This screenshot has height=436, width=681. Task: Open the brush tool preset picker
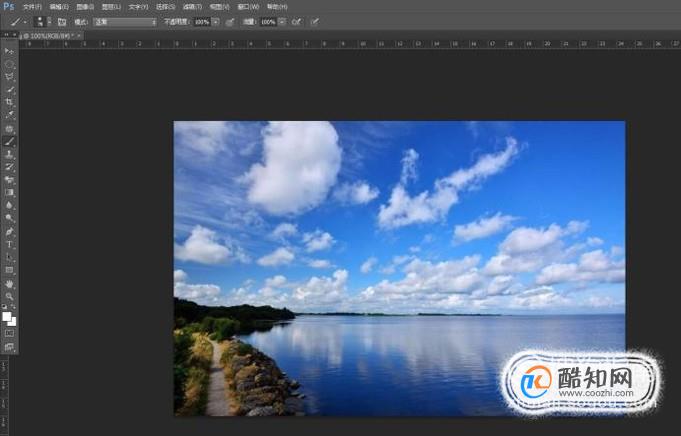tap(18, 22)
